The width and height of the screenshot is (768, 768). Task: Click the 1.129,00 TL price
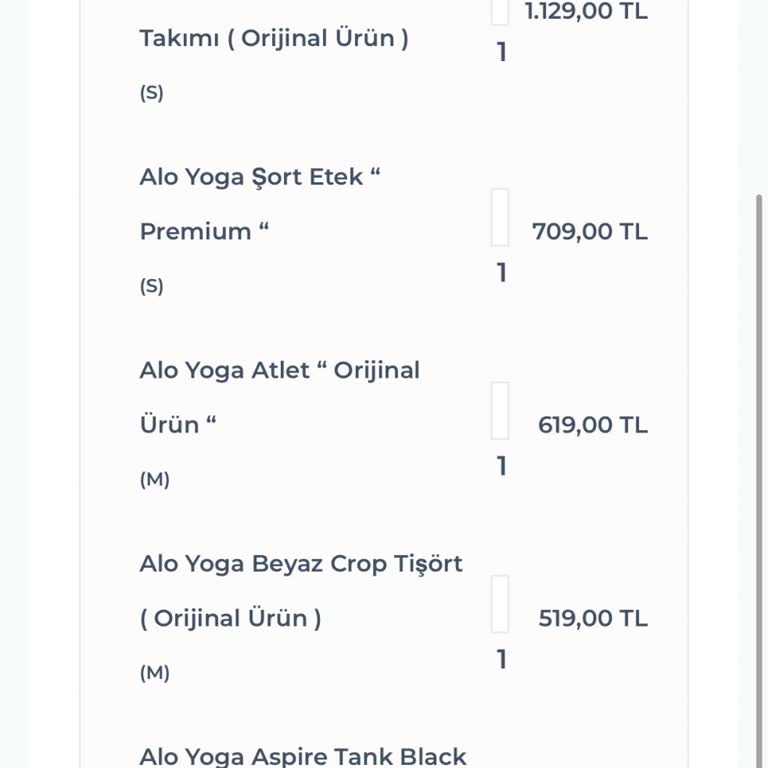click(586, 12)
